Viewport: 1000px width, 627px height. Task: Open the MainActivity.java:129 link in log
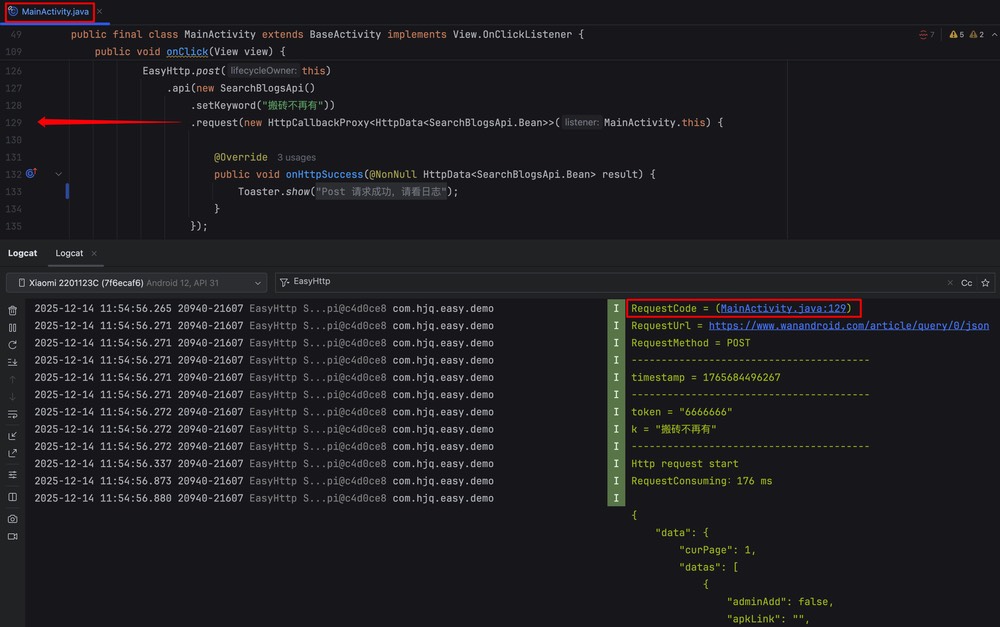click(x=783, y=308)
